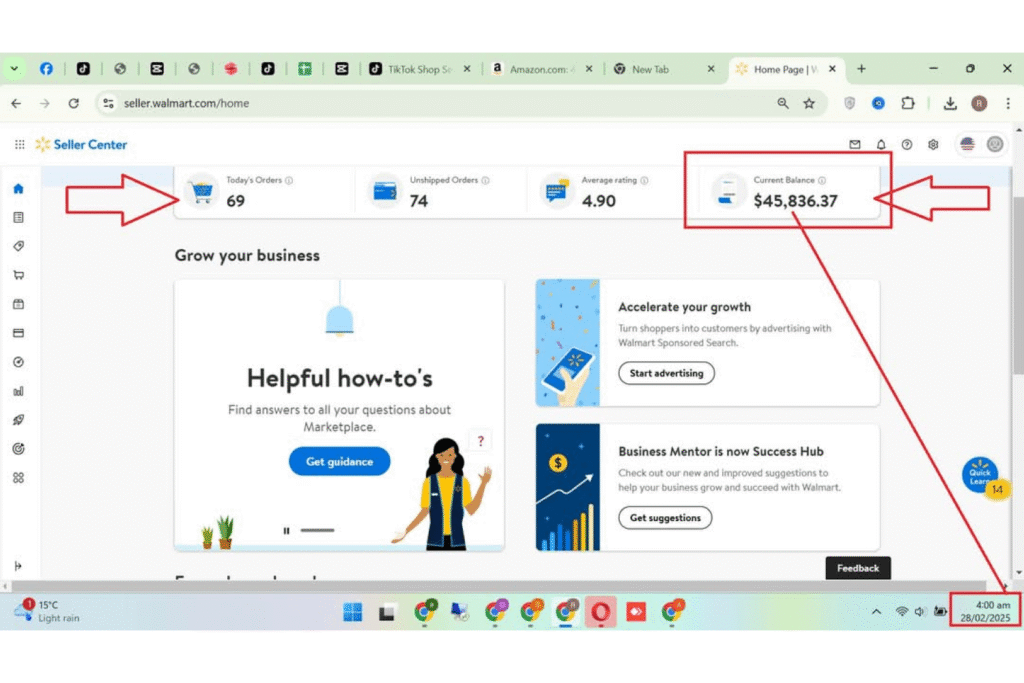Open the weather widget showing Light rain
Screen dimensions: 1024x683
pyautogui.click(x=46, y=611)
